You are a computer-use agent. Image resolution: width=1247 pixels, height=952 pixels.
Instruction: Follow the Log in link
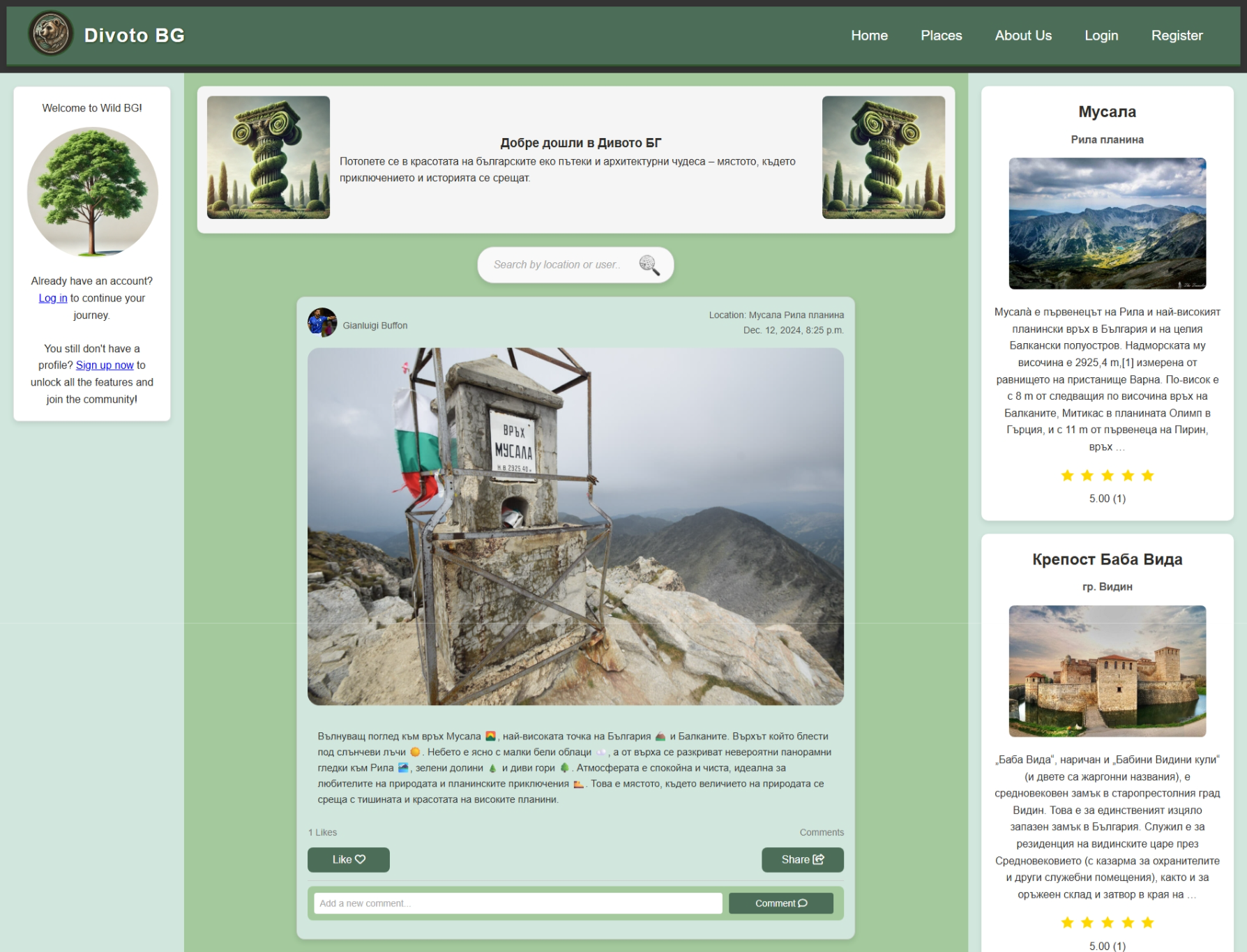53,298
